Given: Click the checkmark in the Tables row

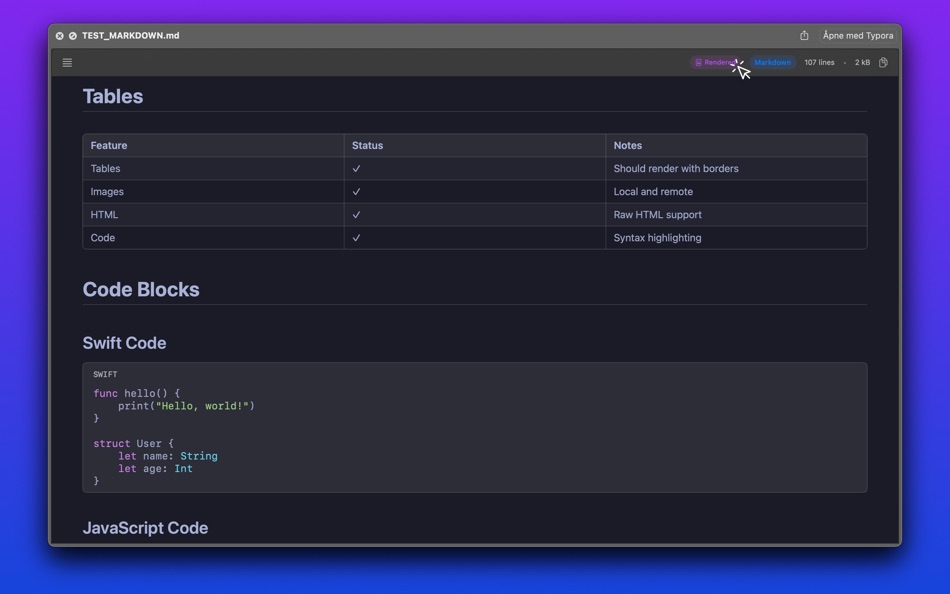Looking at the screenshot, I should point(356,168).
